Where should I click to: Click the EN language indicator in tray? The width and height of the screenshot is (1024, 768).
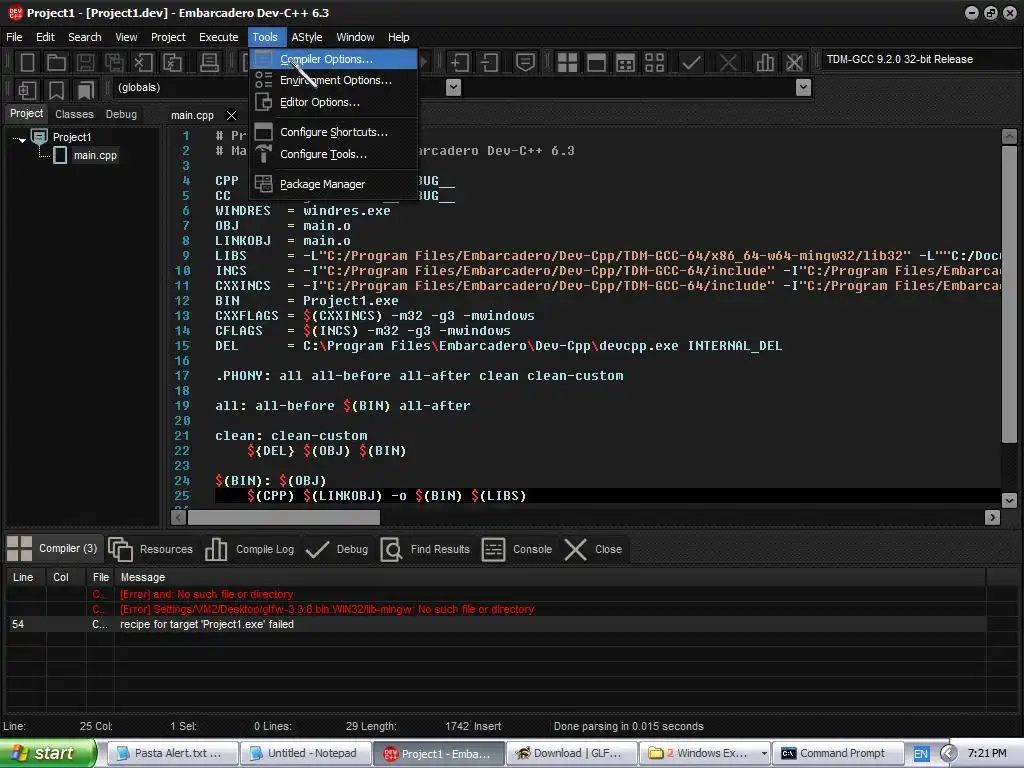click(x=921, y=754)
